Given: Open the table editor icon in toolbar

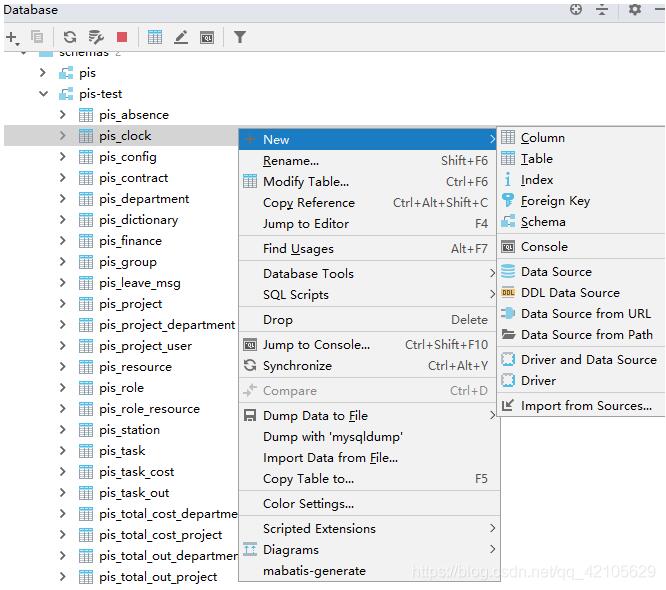Looking at the screenshot, I should click(155, 37).
